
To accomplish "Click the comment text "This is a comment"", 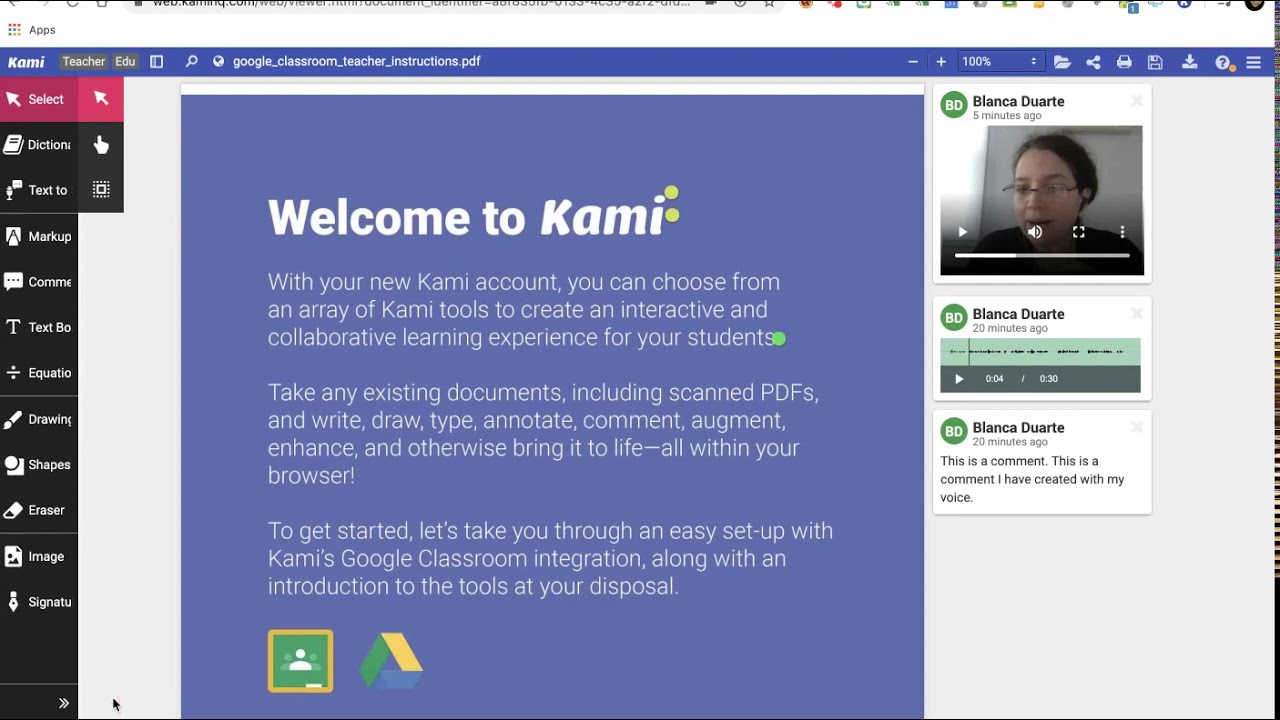I will (x=993, y=461).
